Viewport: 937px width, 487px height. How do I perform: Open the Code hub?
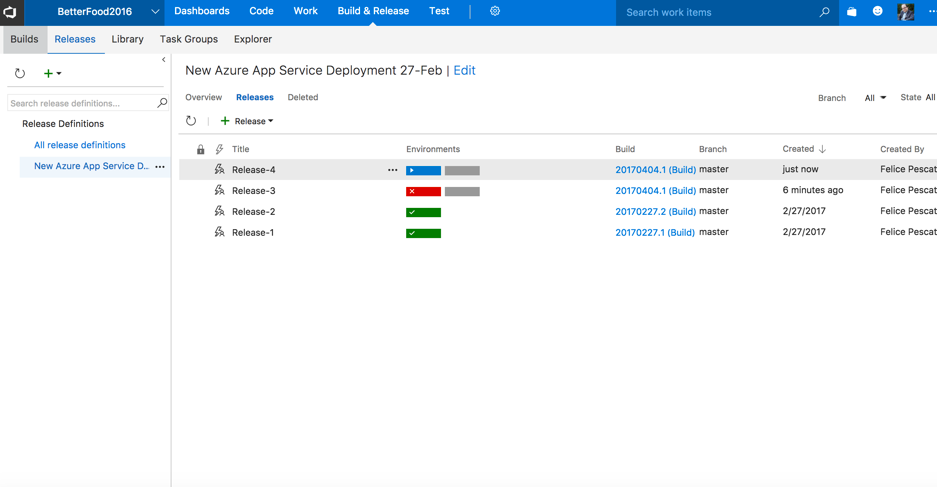coord(261,11)
